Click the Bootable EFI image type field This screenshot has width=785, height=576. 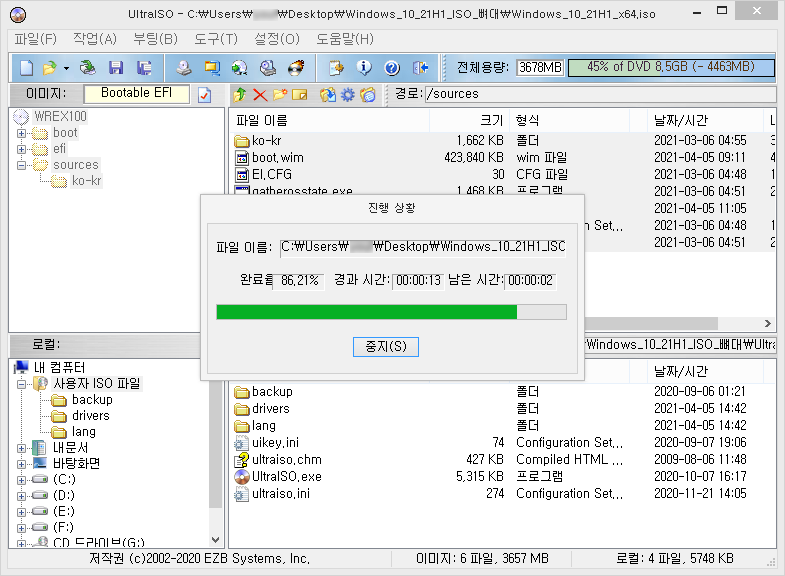coord(137,94)
